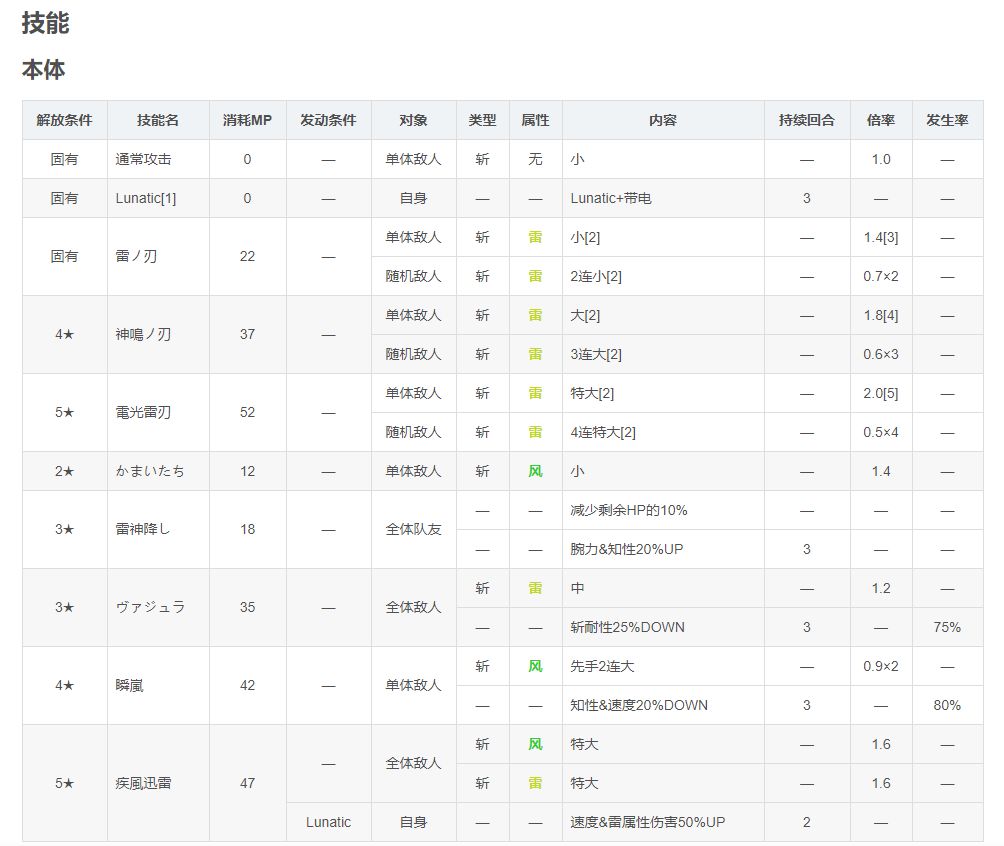Click the 无 attribute of 通常攻击

pos(535,159)
